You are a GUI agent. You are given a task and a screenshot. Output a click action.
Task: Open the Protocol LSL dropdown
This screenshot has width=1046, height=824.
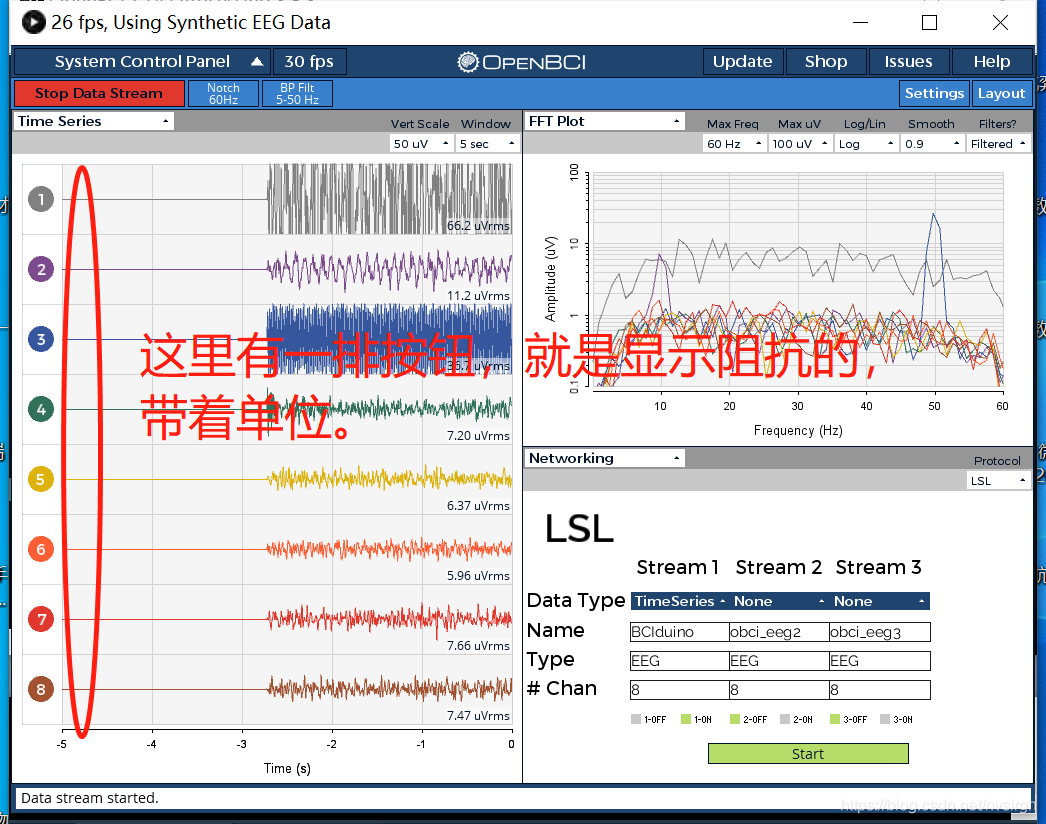pyautogui.click(x=999, y=481)
